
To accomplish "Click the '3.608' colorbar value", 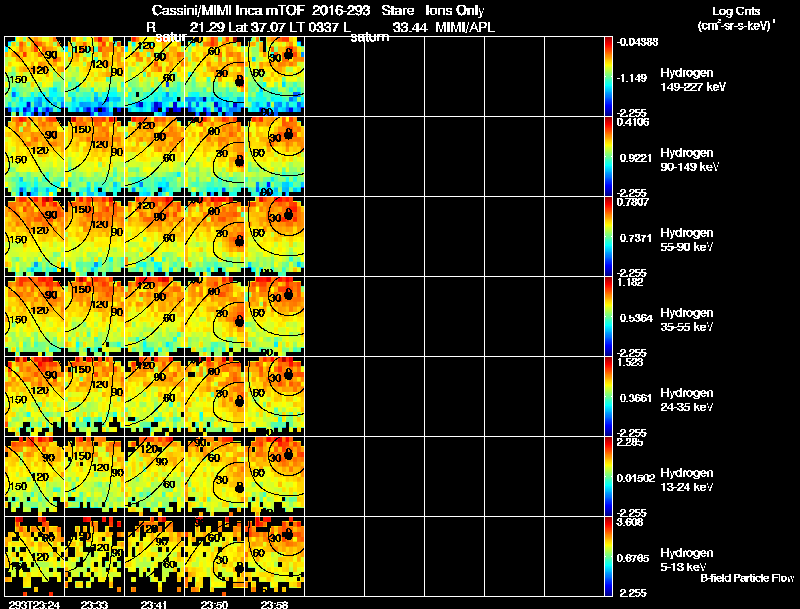I will point(630,522).
